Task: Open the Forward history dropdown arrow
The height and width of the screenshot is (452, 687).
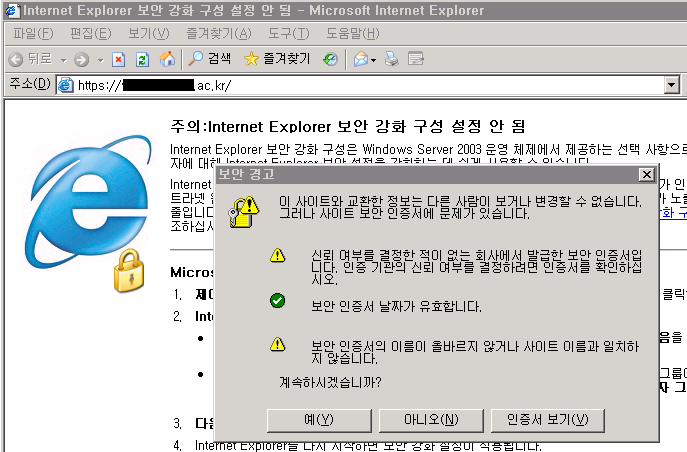Action: point(100,60)
